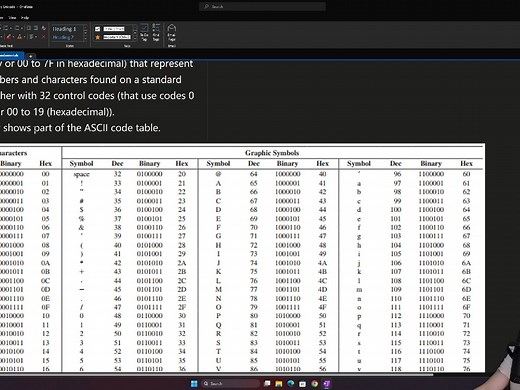Expand the Tags gallery list
520x390 pixels.
pyautogui.click(x=135, y=39)
